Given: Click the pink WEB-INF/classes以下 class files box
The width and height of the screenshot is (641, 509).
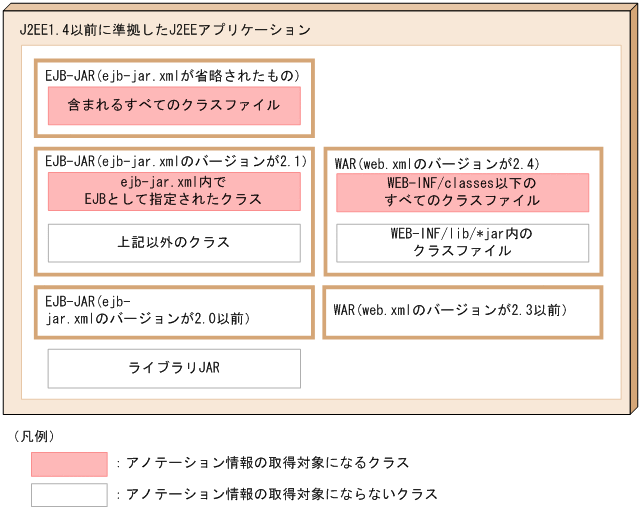Looking at the screenshot, I should [x=462, y=192].
